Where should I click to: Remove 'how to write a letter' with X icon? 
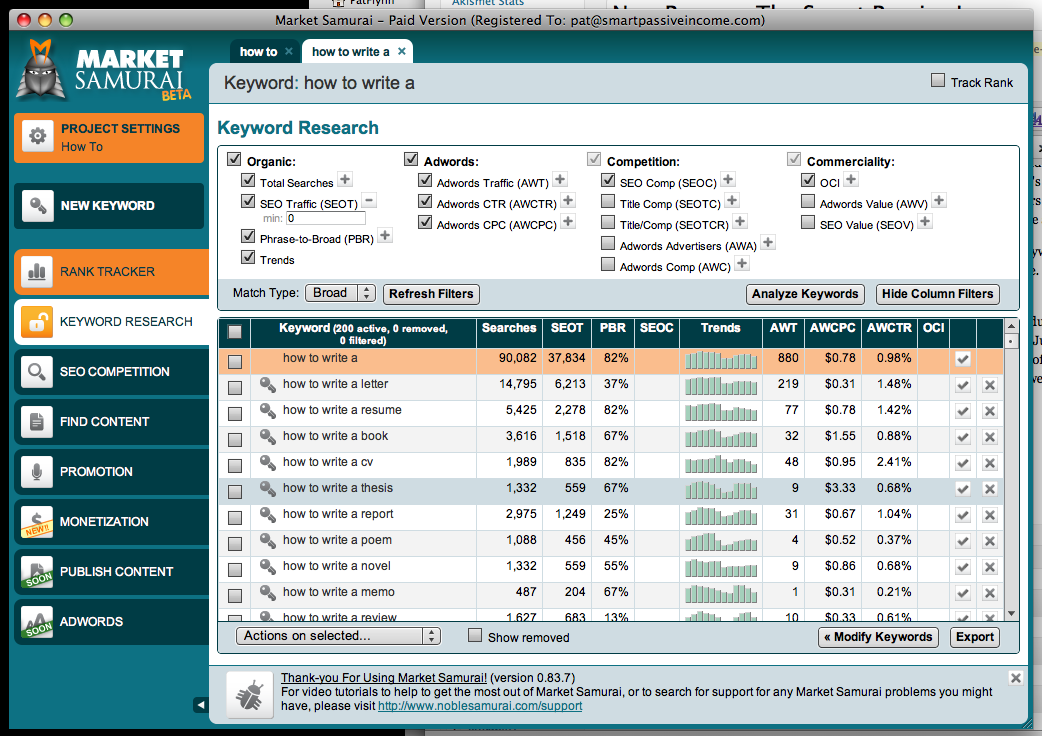(x=990, y=385)
